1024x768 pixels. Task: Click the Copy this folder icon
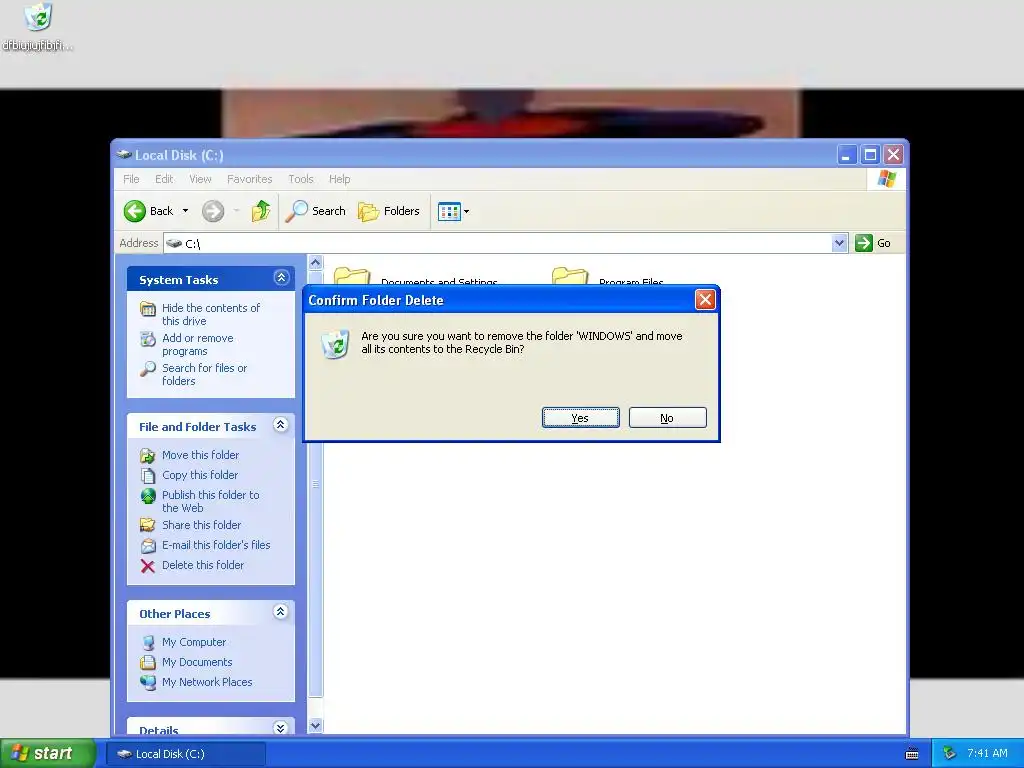coord(148,475)
